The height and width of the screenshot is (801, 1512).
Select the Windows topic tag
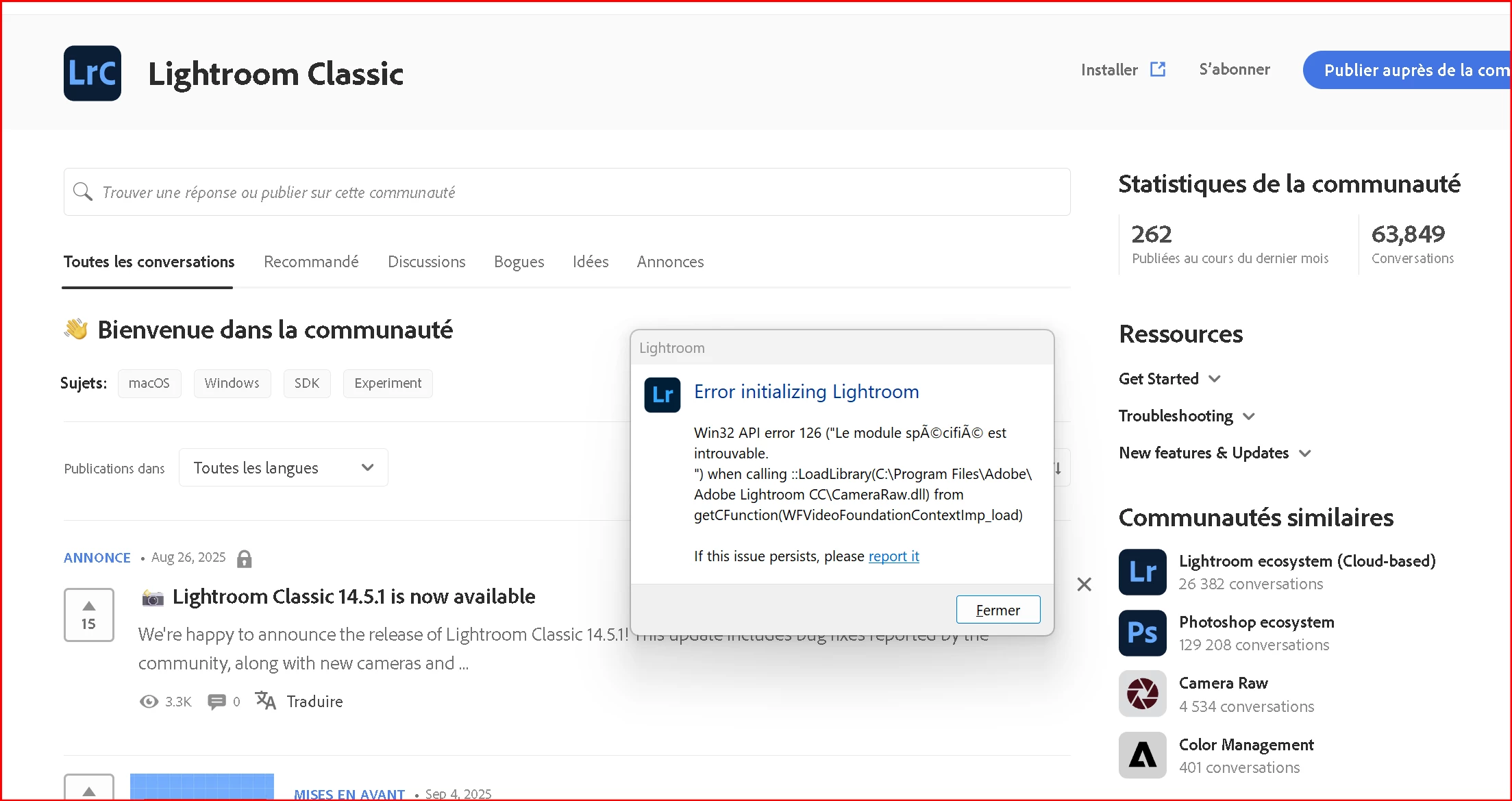pyautogui.click(x=232, y=383)
